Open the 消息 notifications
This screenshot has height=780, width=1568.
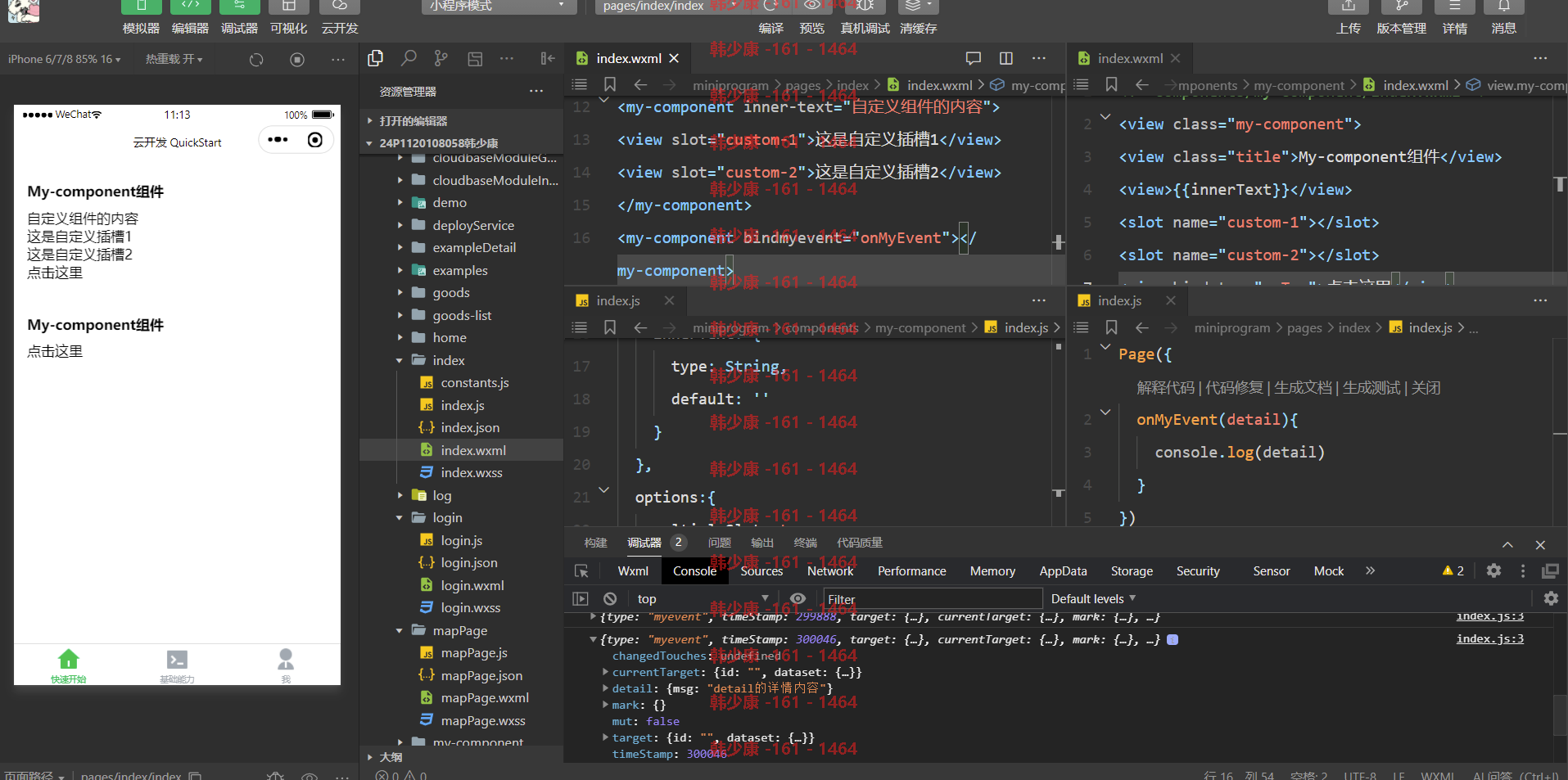coord(1503,18)
